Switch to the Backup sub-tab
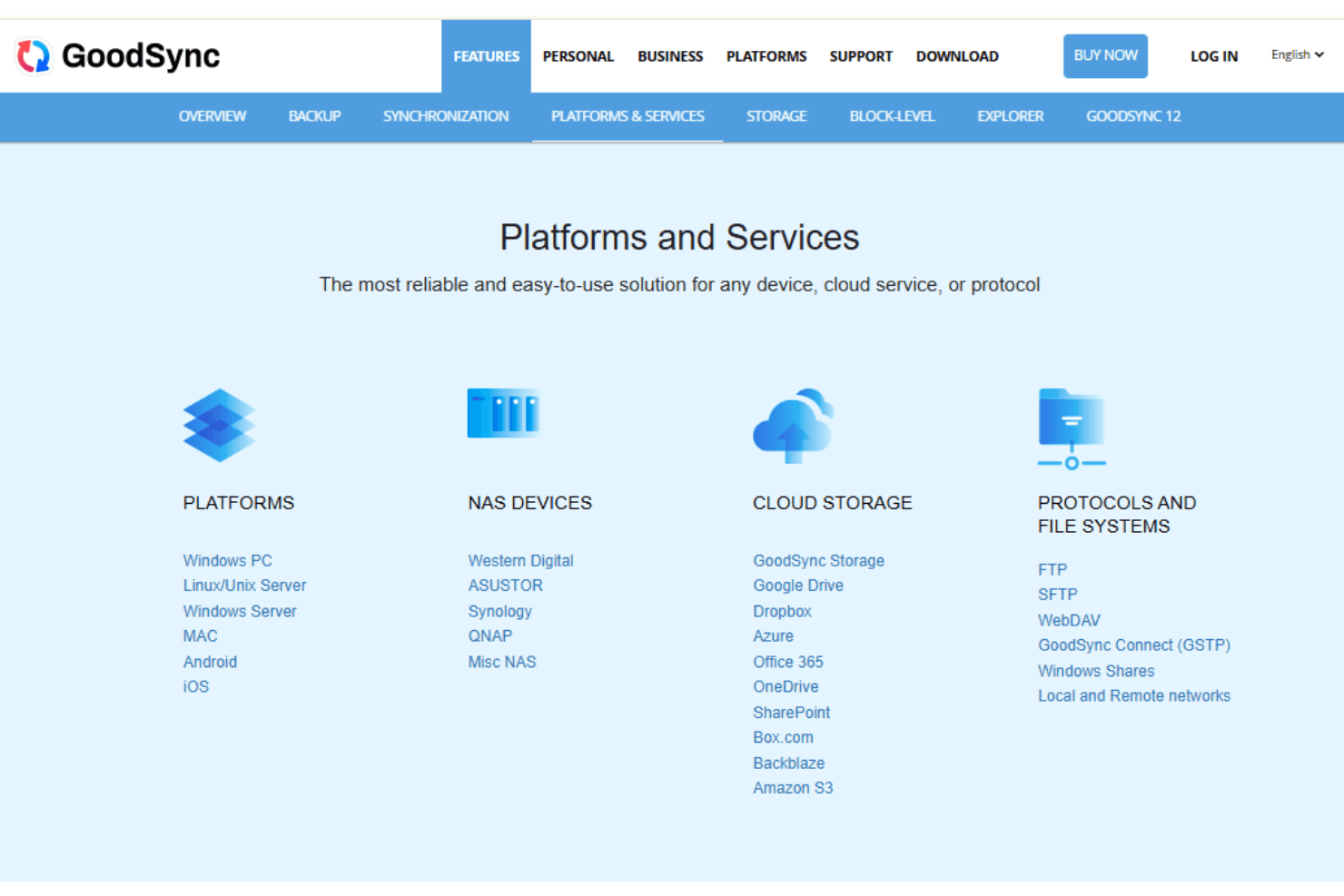This screenshot has width=1344, height=896. point(314,116)
